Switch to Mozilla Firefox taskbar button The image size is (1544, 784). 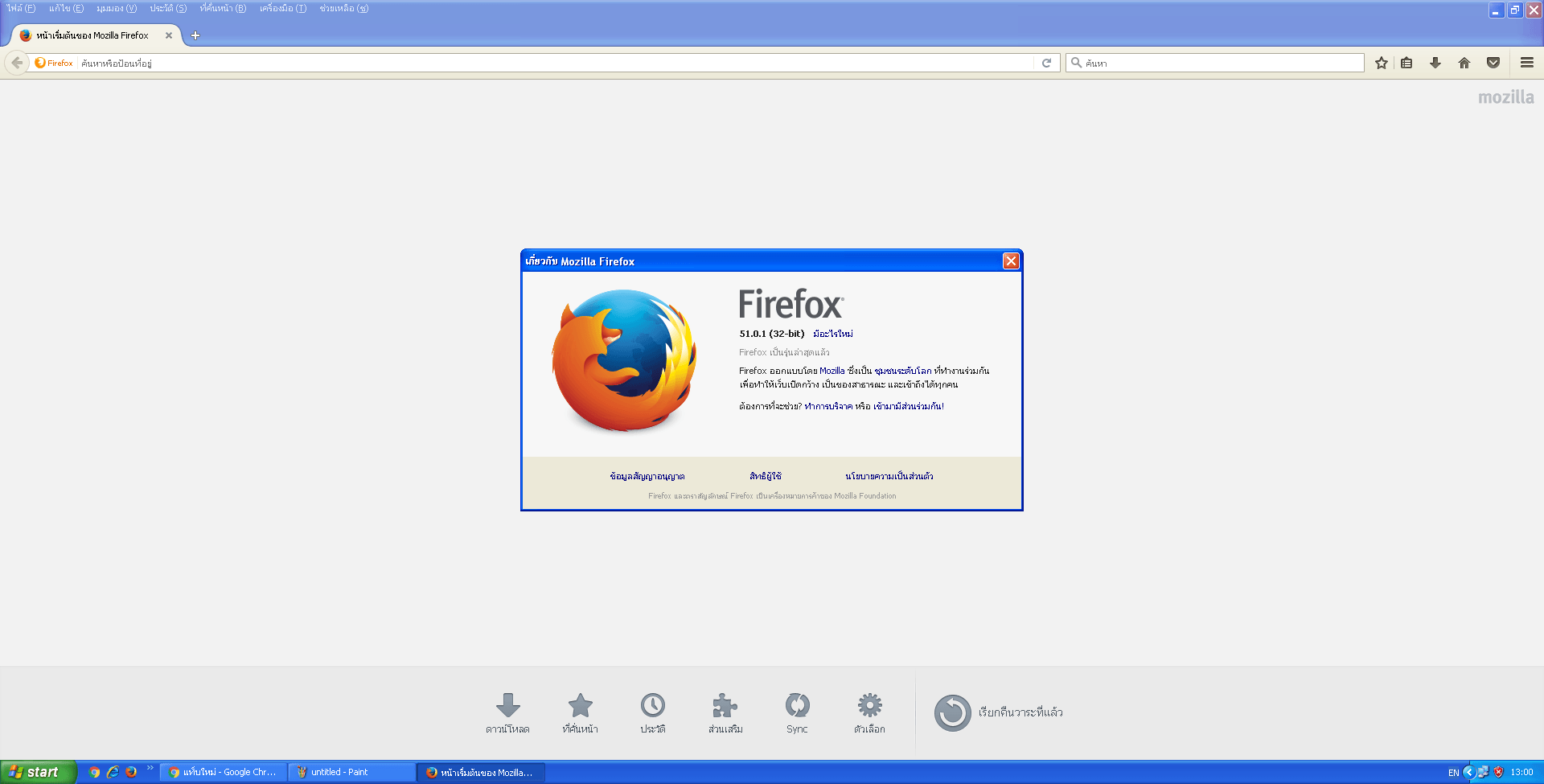[x=481, y=772]
